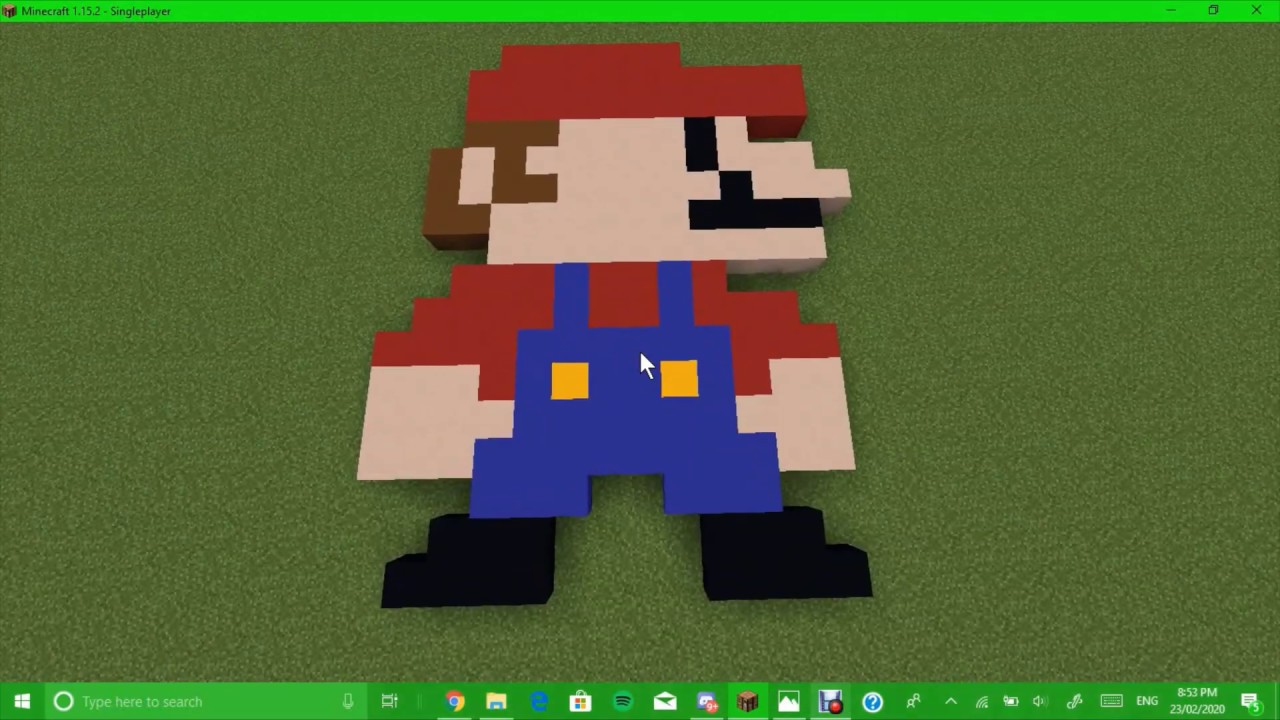Click the pen workspace tray icon
The width and height of the screenshot is (1280, 720).
(1075, 701)
